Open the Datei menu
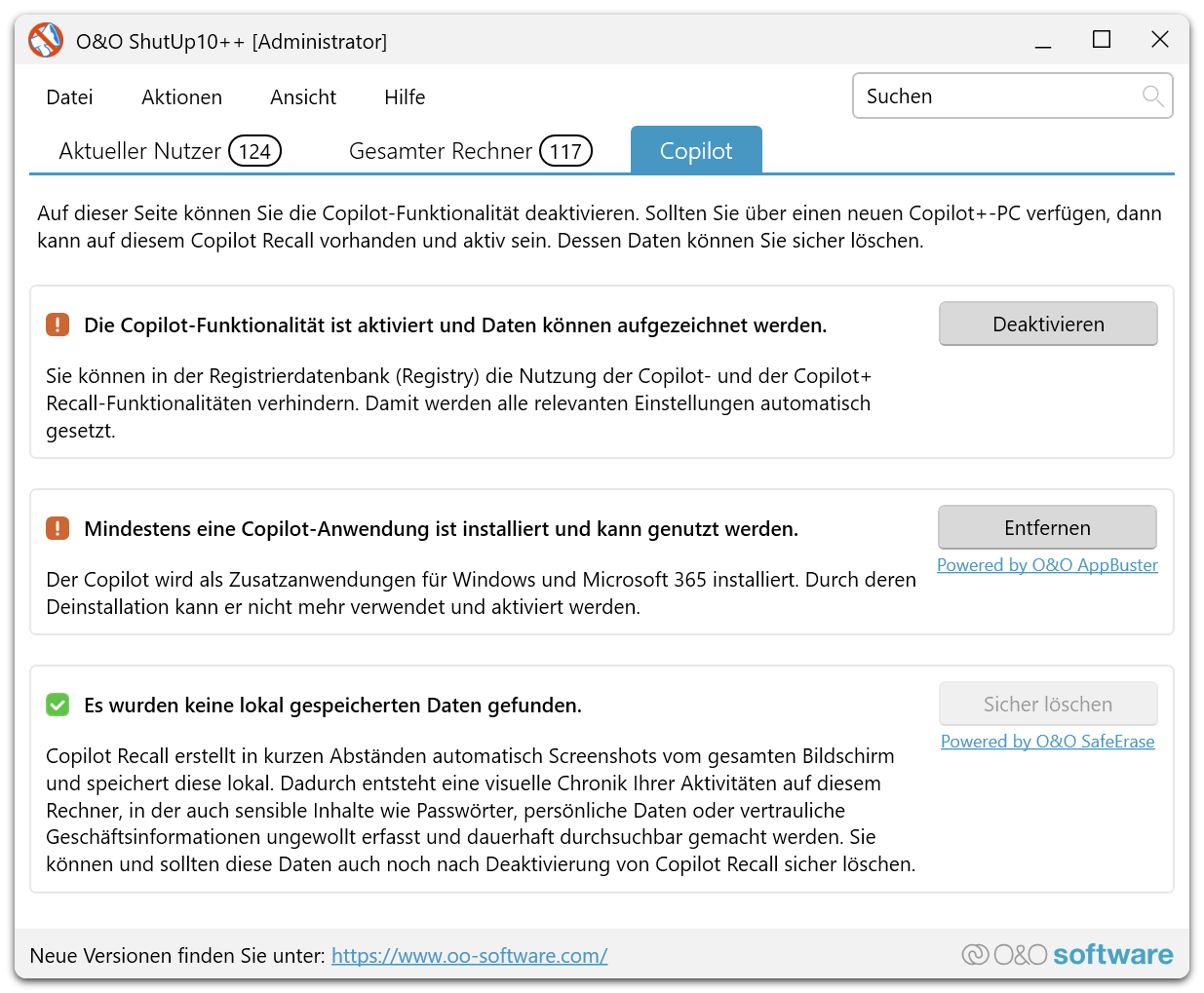The height and width of the screenshot is (993, 1204). [69, 97]
